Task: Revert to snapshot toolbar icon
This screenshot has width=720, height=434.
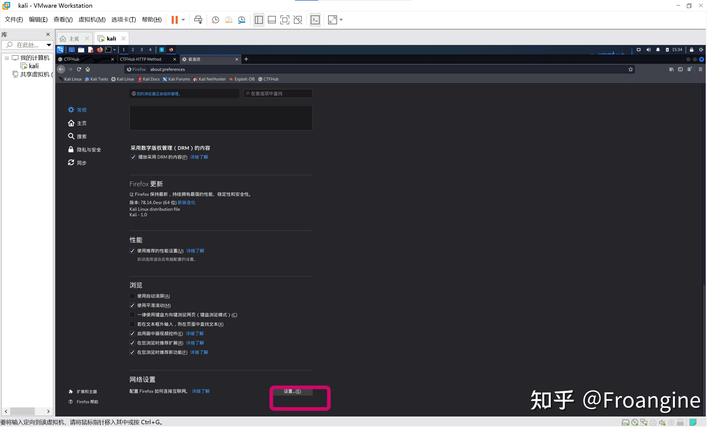Action: [x=228, y=20]
